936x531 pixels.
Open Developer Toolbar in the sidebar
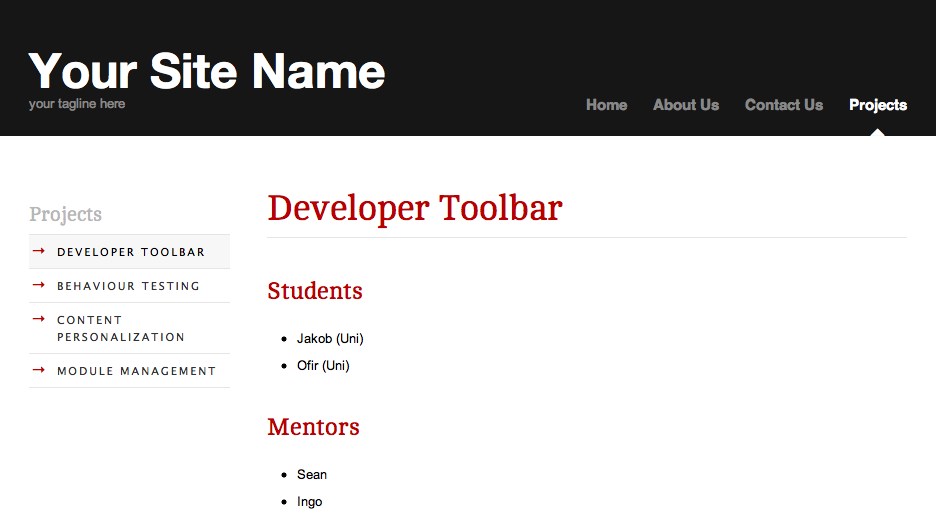point(131,252)
